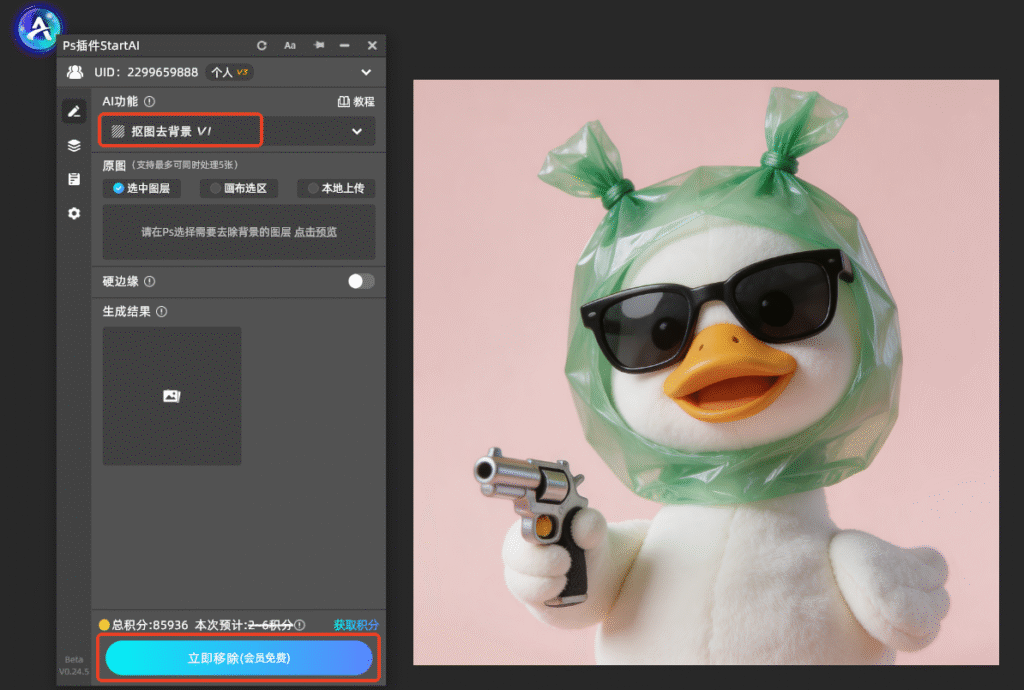Open the saved records sidebar icon

click(74, 179)
